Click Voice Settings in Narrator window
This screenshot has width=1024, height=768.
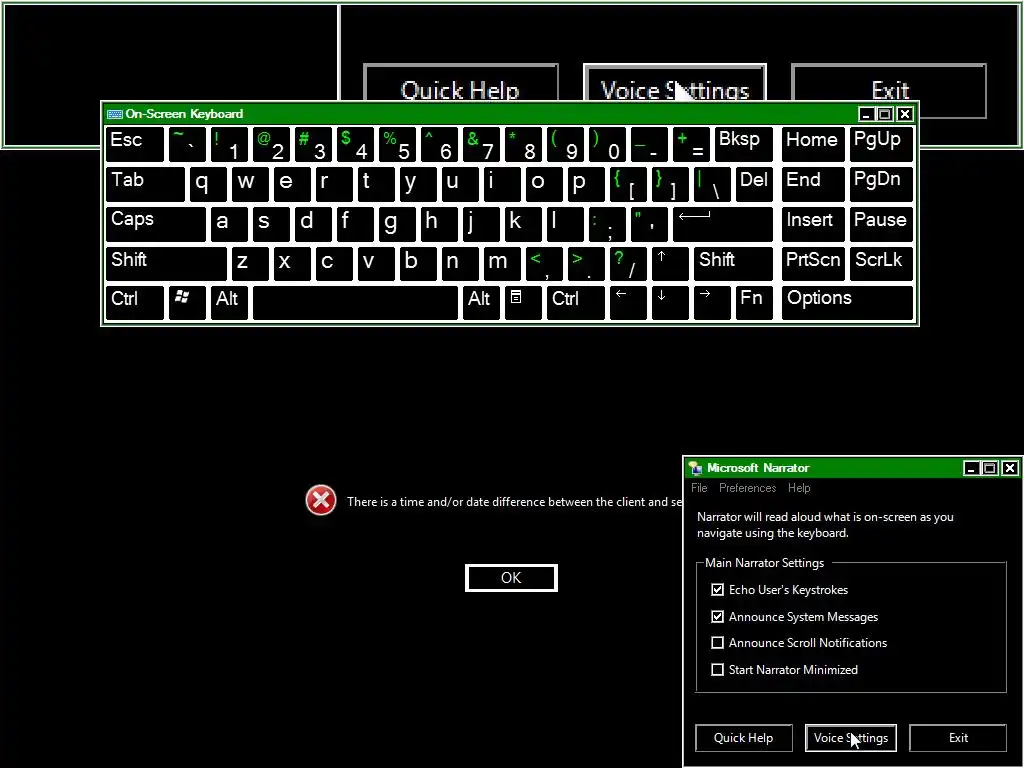coord(850,737)
